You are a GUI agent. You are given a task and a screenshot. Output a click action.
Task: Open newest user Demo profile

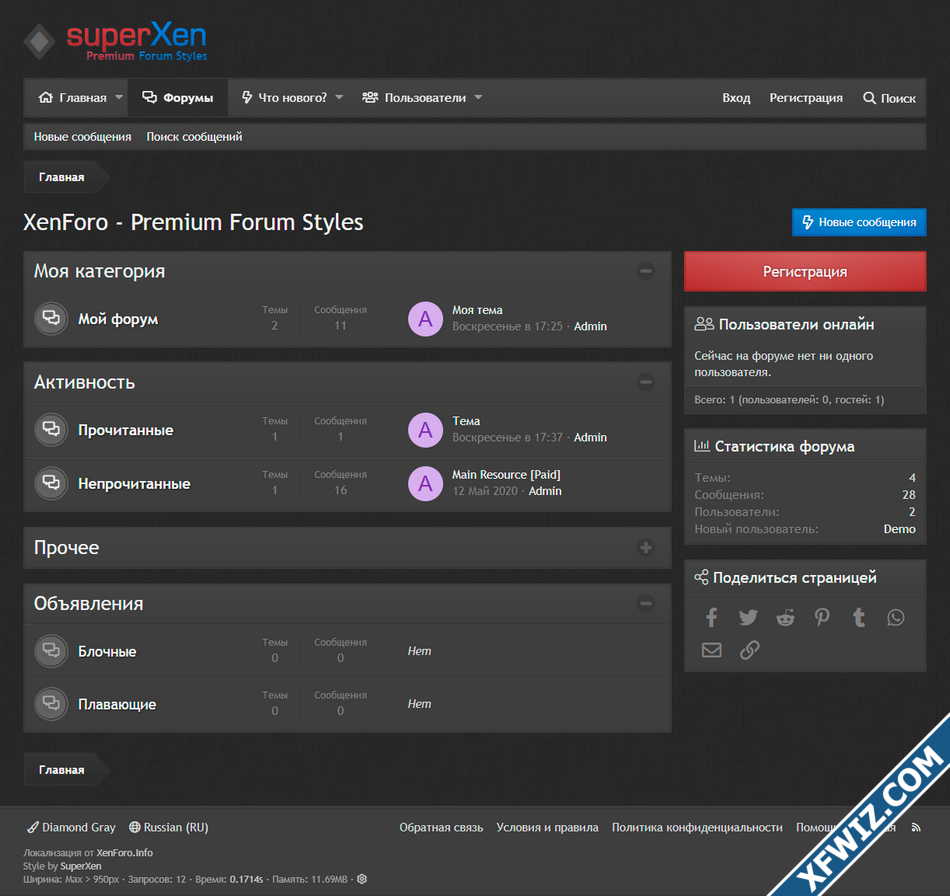(899, 529)
